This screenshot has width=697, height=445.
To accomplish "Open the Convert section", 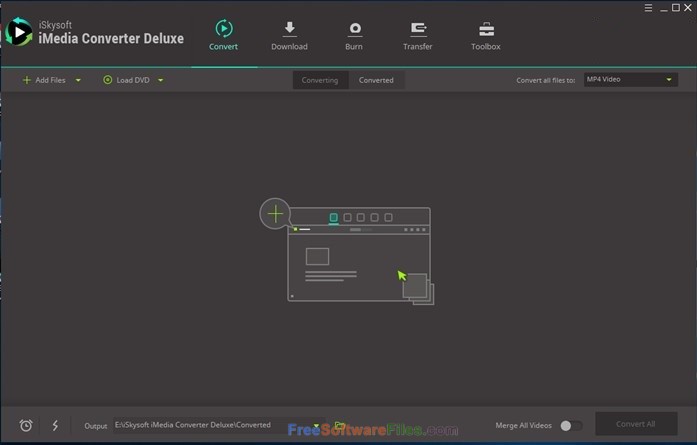I will click(x=224, y=36).
